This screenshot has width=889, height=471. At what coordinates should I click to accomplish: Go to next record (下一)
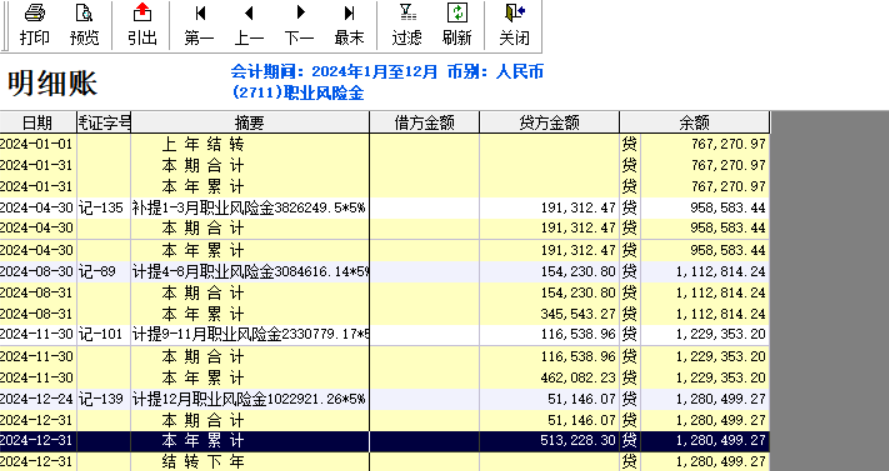point(299,25)
